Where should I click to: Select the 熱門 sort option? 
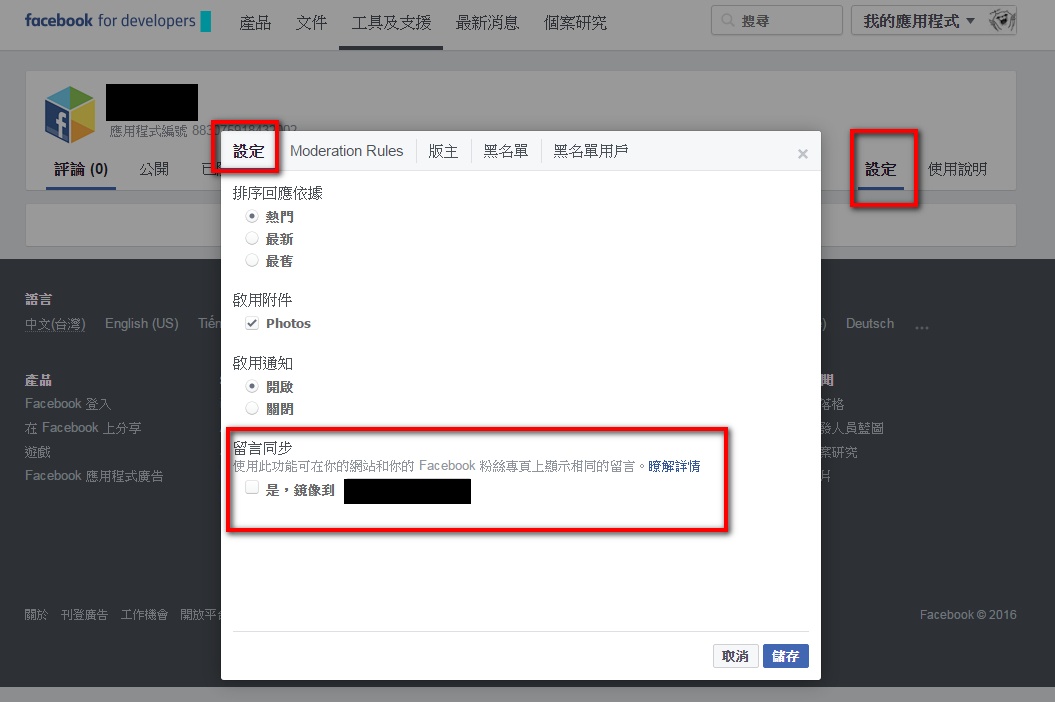point(252,216)
